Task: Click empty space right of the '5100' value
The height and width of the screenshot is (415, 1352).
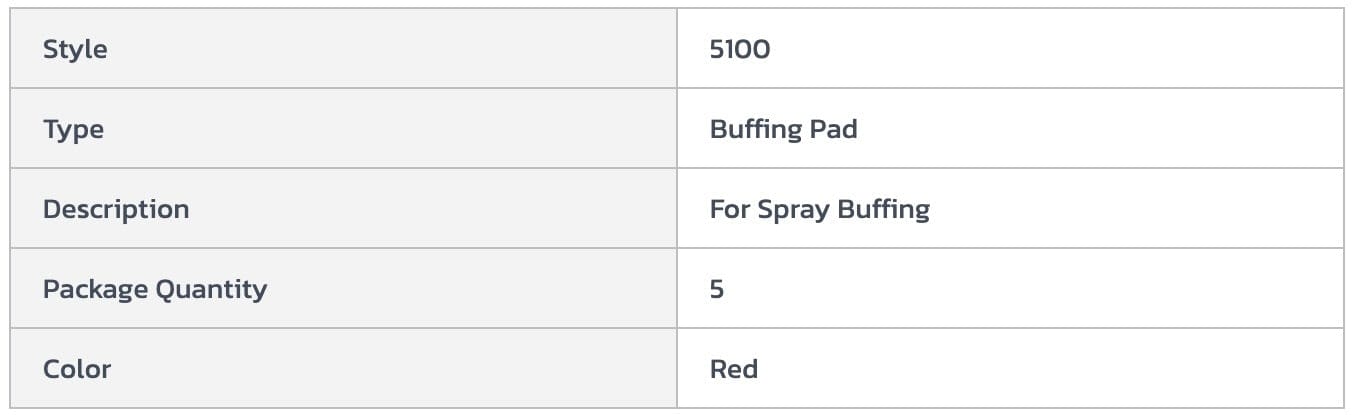Action: click(1050, 49)
